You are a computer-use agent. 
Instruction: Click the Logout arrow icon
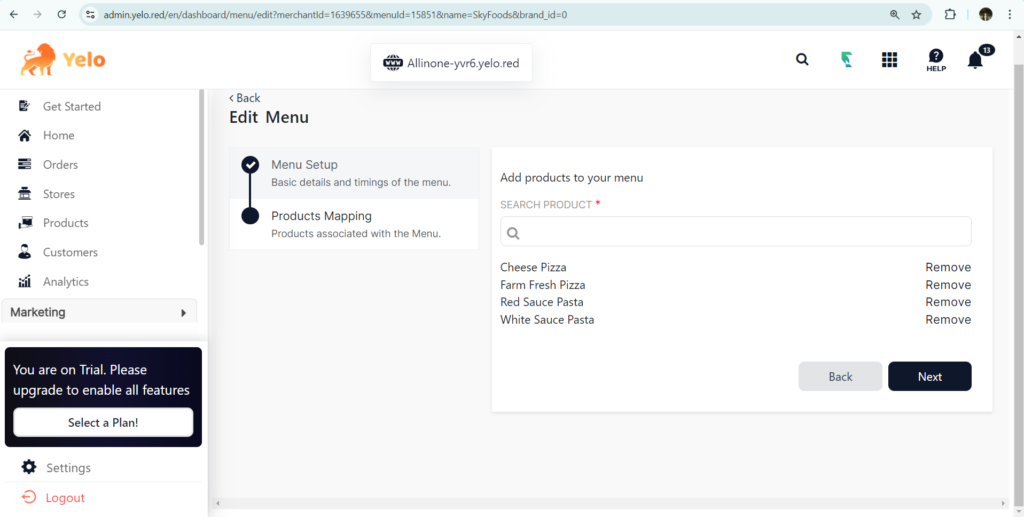pos(28,497)
